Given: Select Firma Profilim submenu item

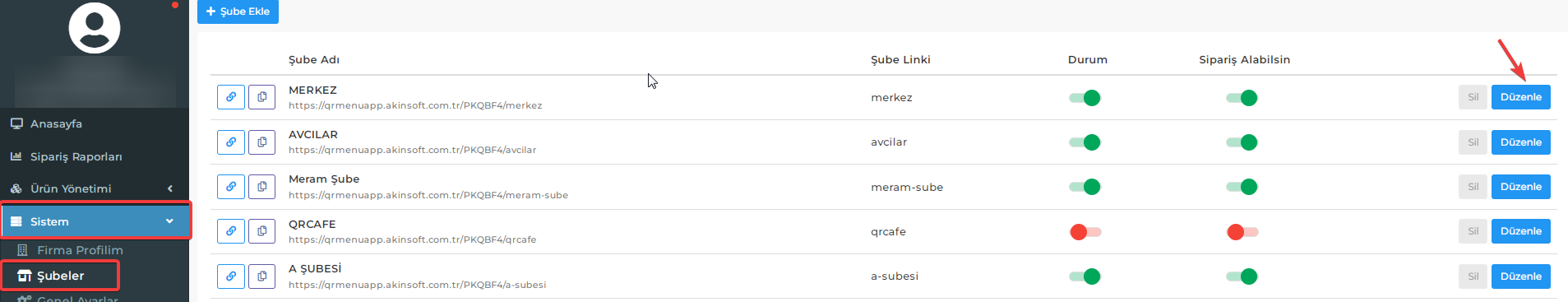Looking at the screenshot, I should point(80,250).
